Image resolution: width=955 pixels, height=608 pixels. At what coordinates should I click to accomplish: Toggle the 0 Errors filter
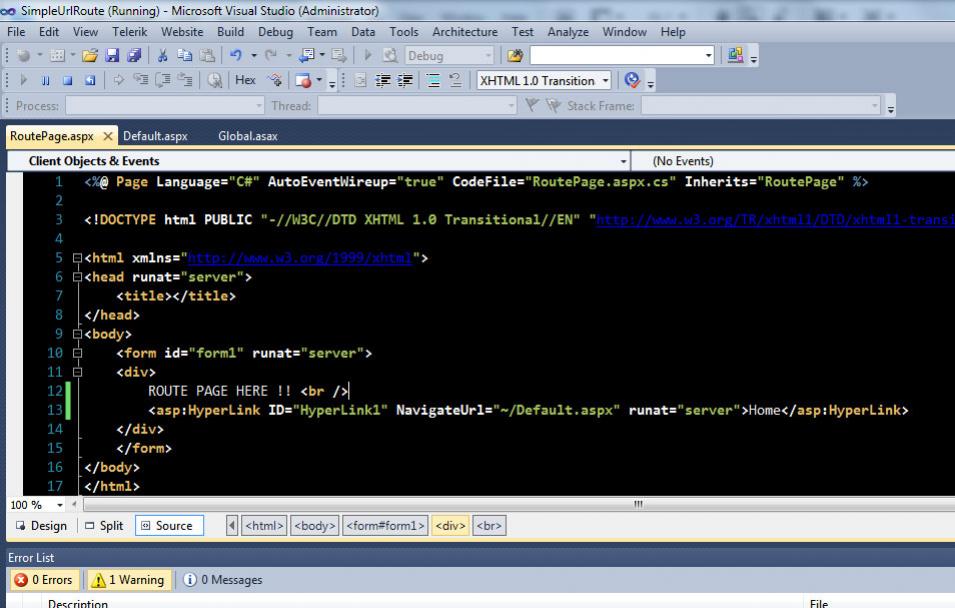click(42, 580)
